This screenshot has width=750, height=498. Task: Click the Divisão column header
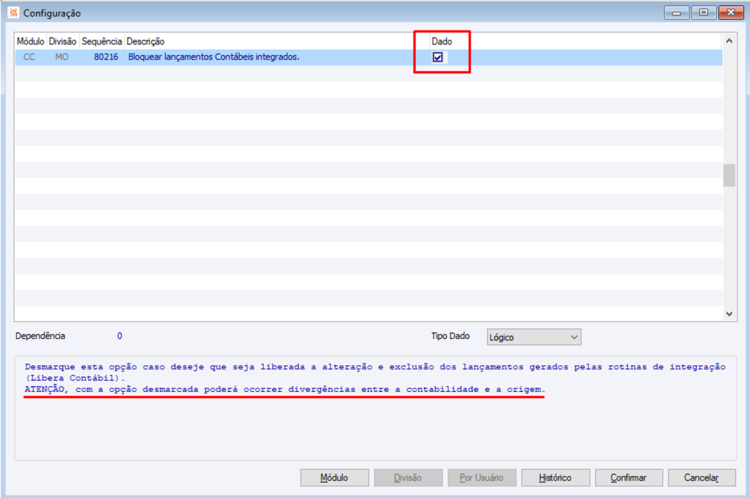63,42
